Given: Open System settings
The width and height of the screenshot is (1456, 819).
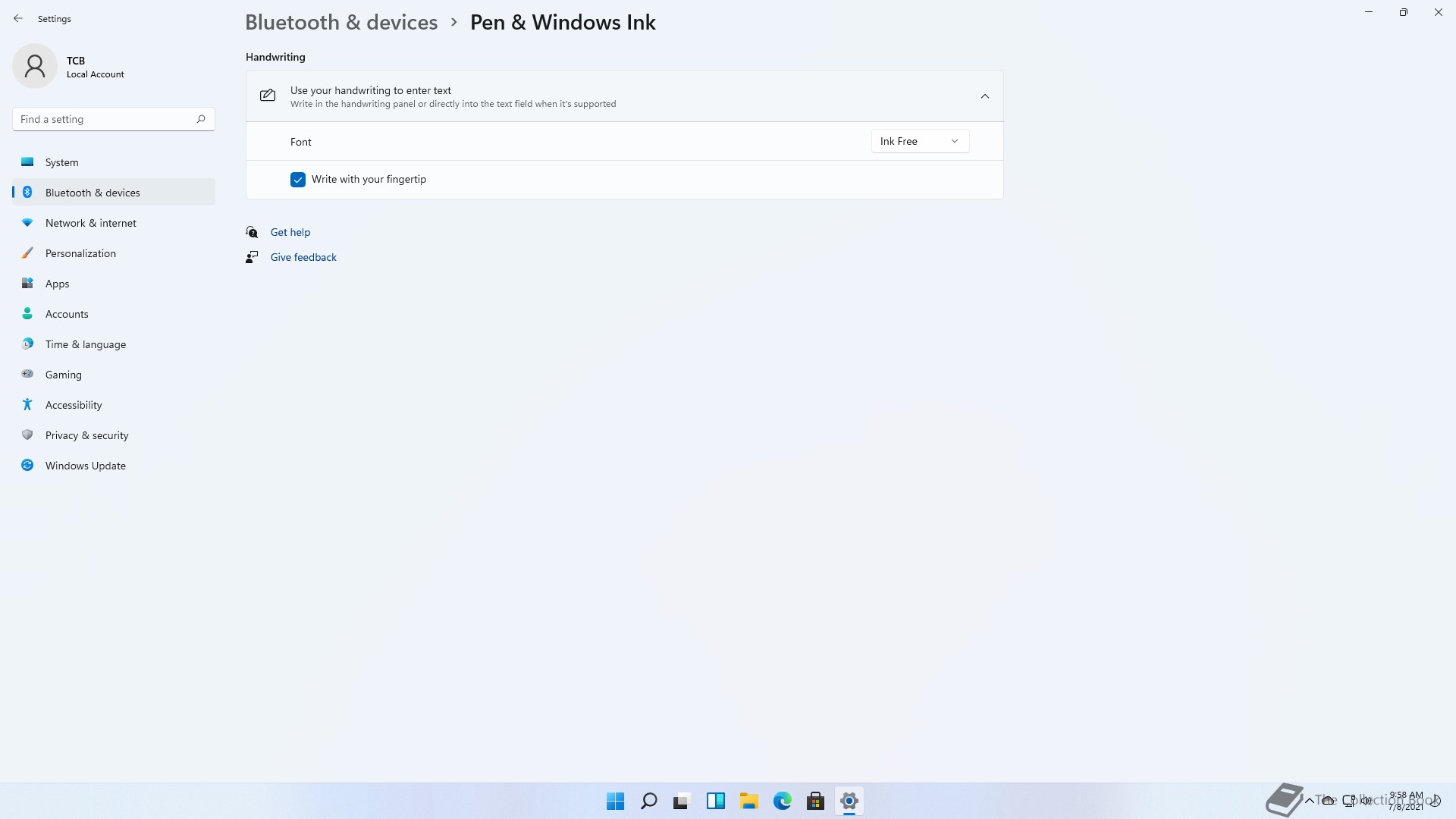Looking at the screenshot, I should [114, 162].
